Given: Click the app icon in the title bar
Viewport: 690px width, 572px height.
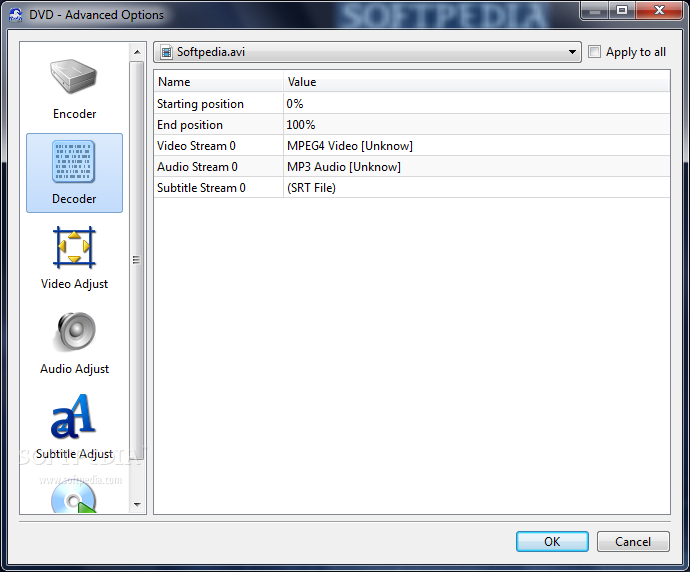Looking at the screenshot, I should [15, 15].
